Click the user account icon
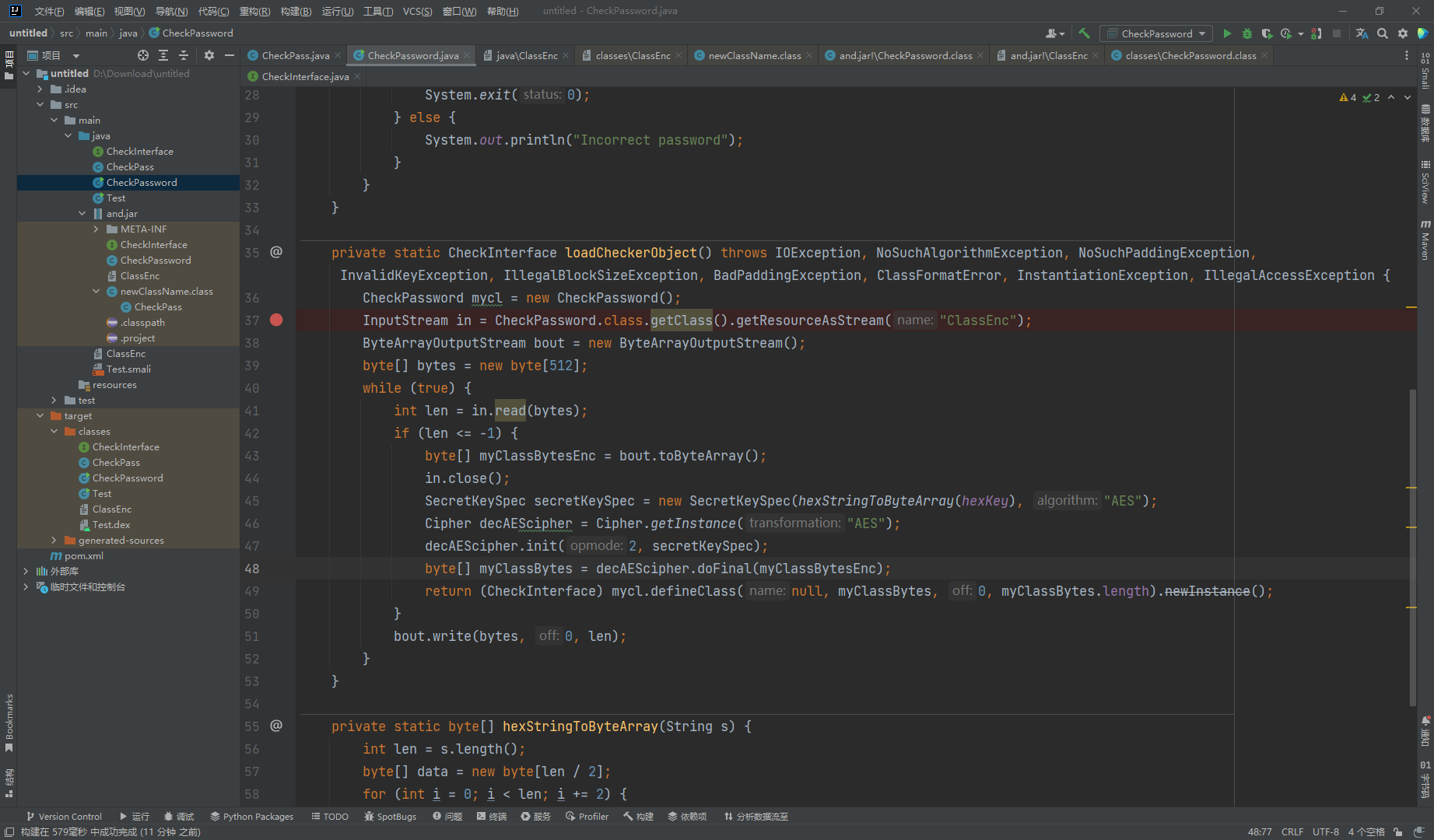This screenshot has height=840, width=1434. click(x=1054, y=33)
